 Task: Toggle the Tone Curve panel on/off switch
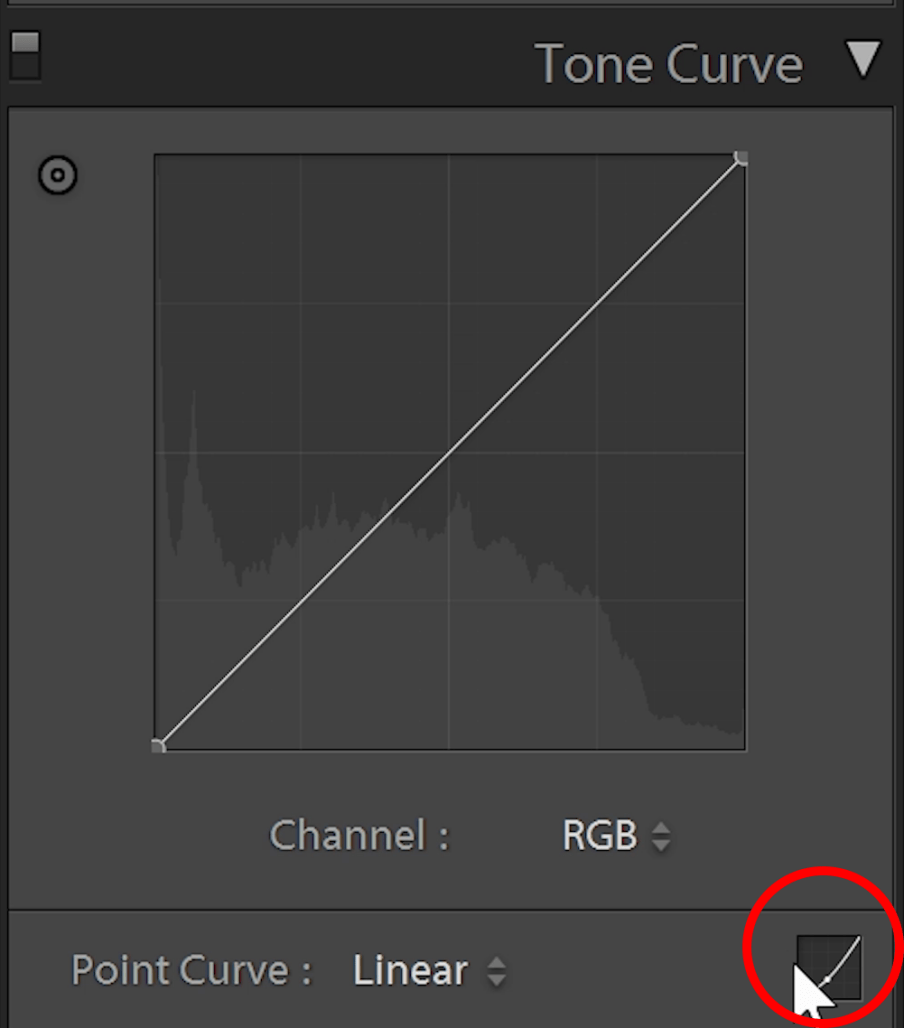tap(25, 56)
